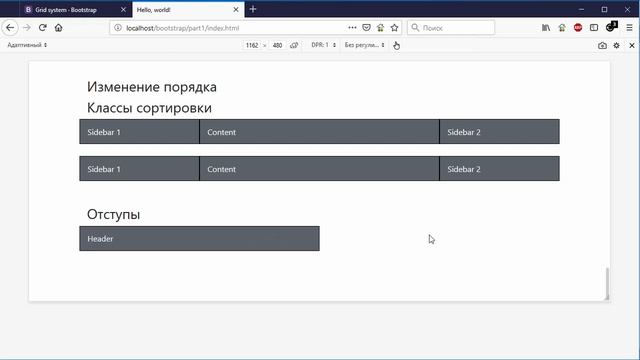This screenshot has width=640, height=360.
Task: Go forward to the next page
Action: 27,28
